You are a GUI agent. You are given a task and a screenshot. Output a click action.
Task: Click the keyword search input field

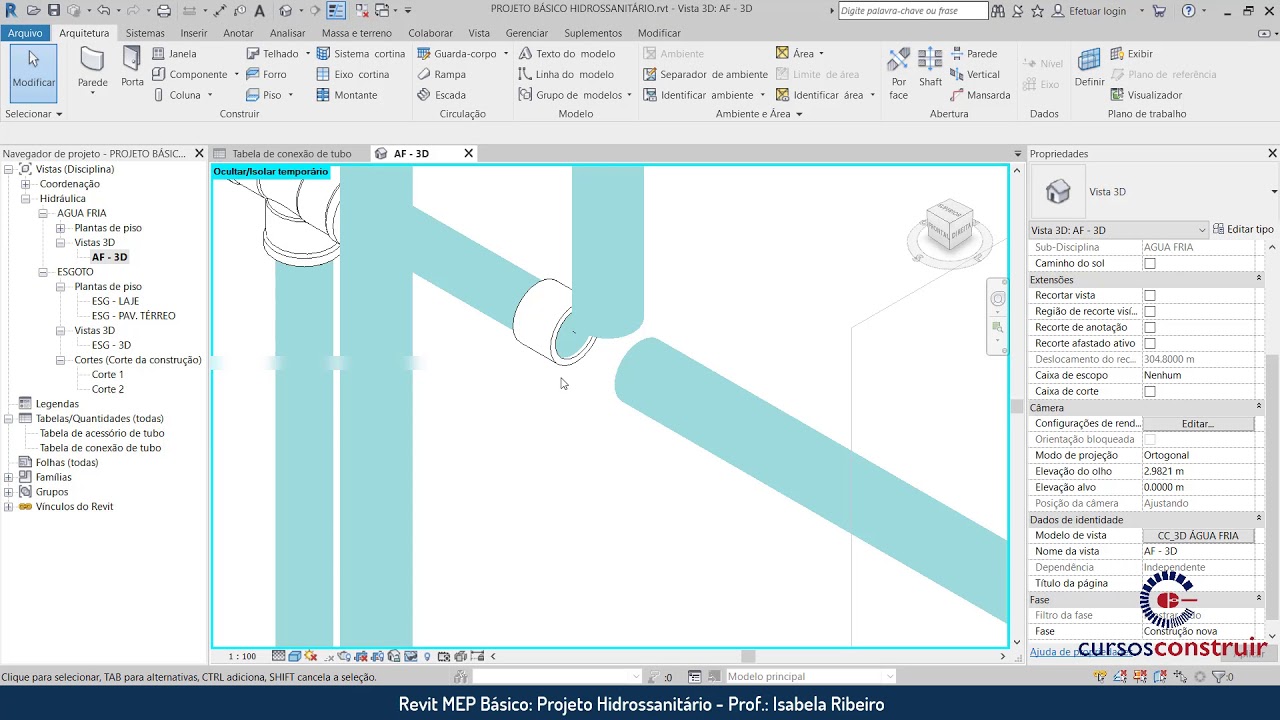coord(911,11)
